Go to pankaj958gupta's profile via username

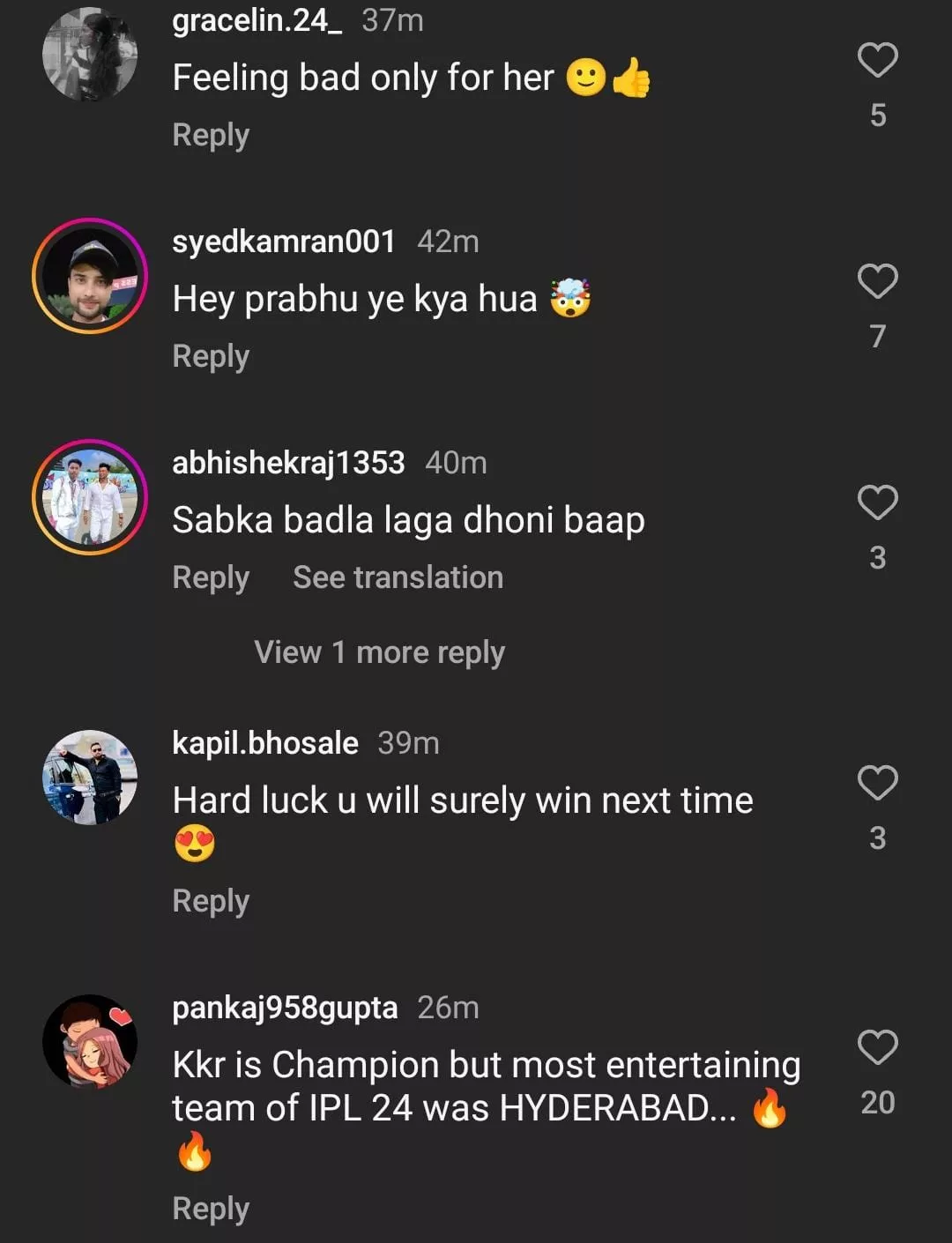coord(285,1008)
